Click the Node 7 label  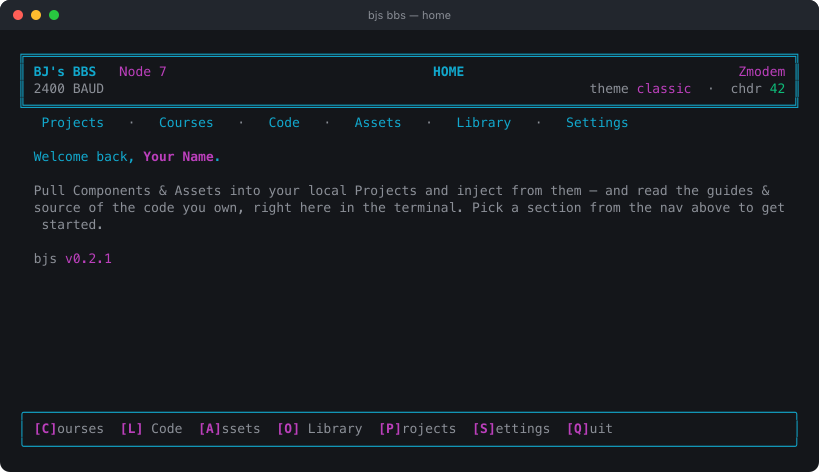pyautogui.click(x=143, y=72)
